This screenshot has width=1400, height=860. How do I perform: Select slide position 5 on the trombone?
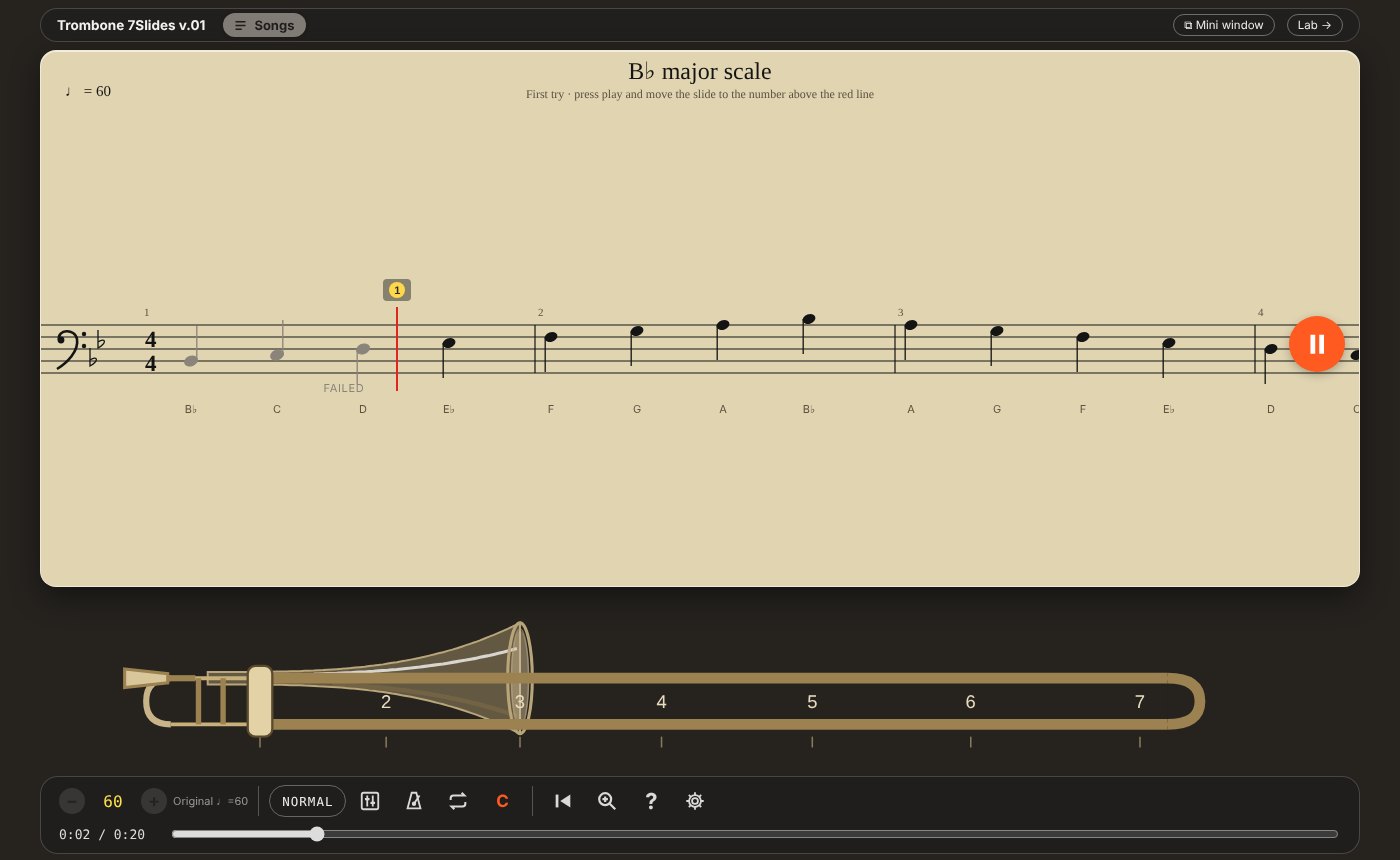coord(812,702)
